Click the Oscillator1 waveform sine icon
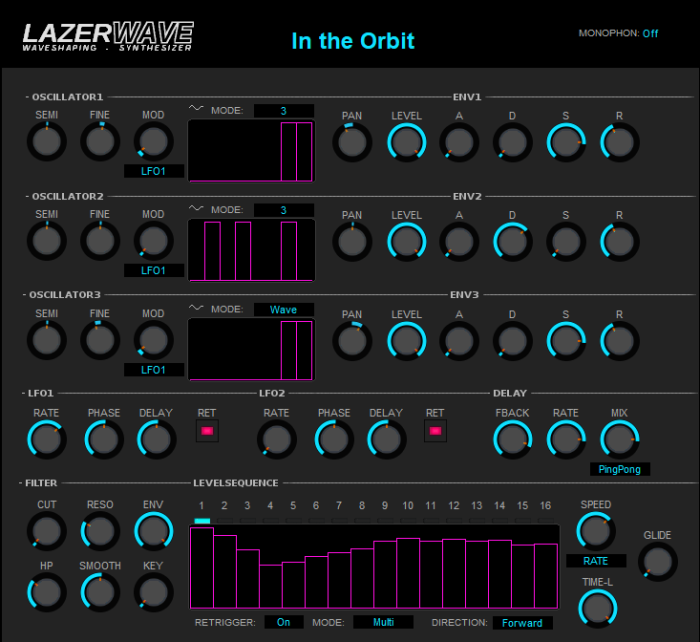The width and height of the screenshot is (700, 642). tap(196, 108)
